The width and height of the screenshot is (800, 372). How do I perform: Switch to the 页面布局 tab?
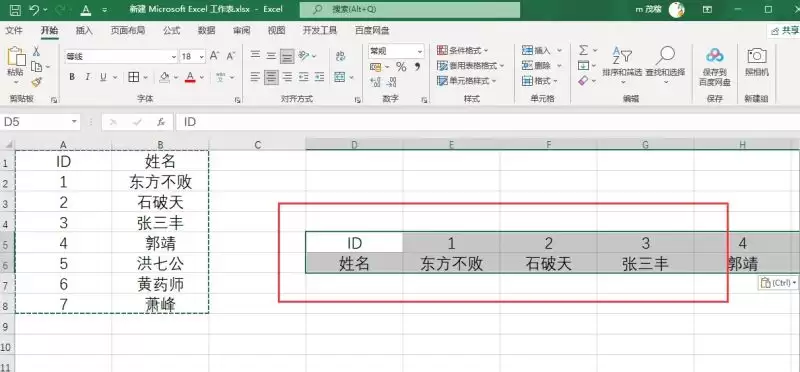click(x=128, y=31)
